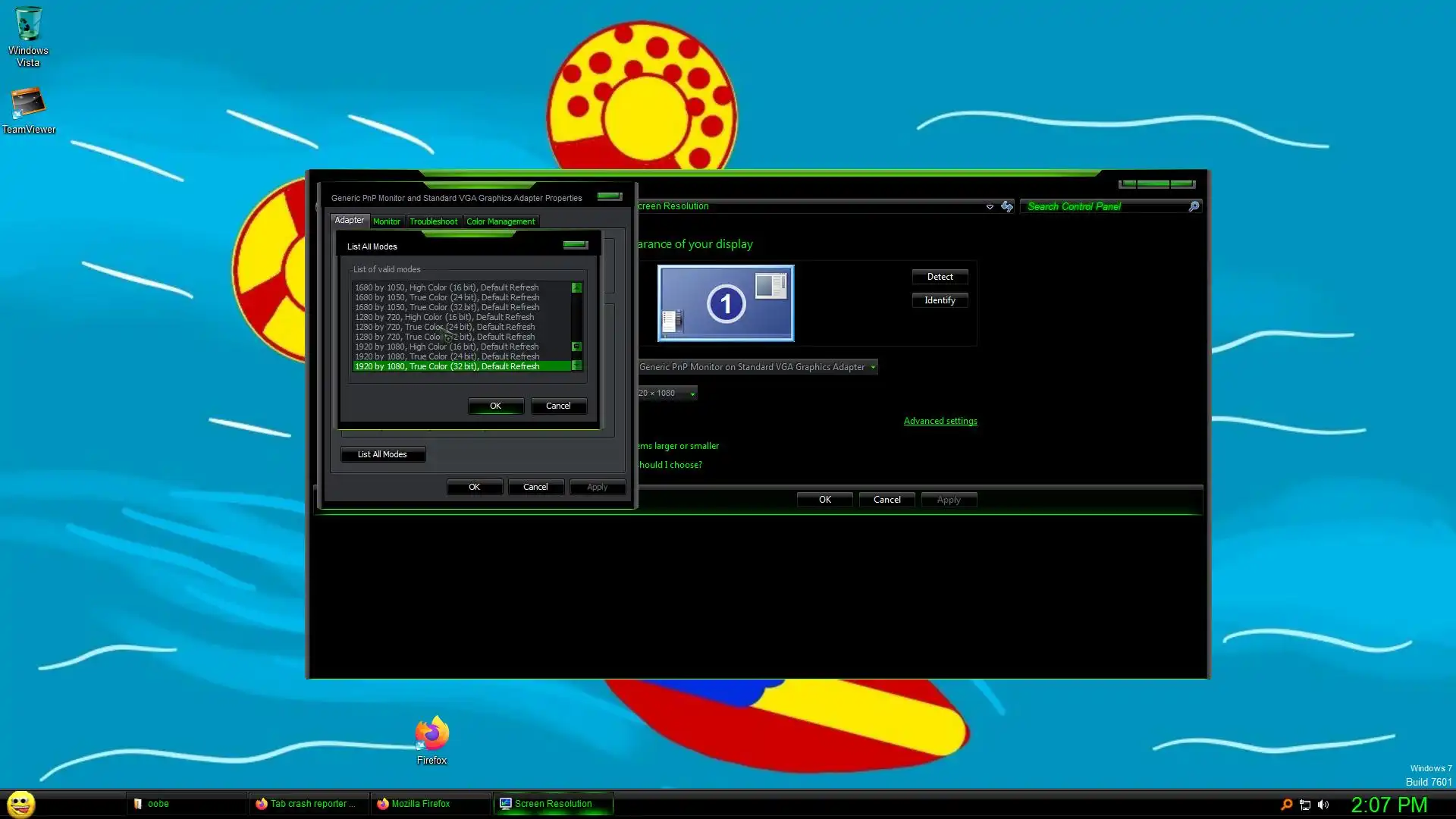
Task: Select 1280 by 720 High Color 16 bit mode
Action: click(x=444, y=317)
